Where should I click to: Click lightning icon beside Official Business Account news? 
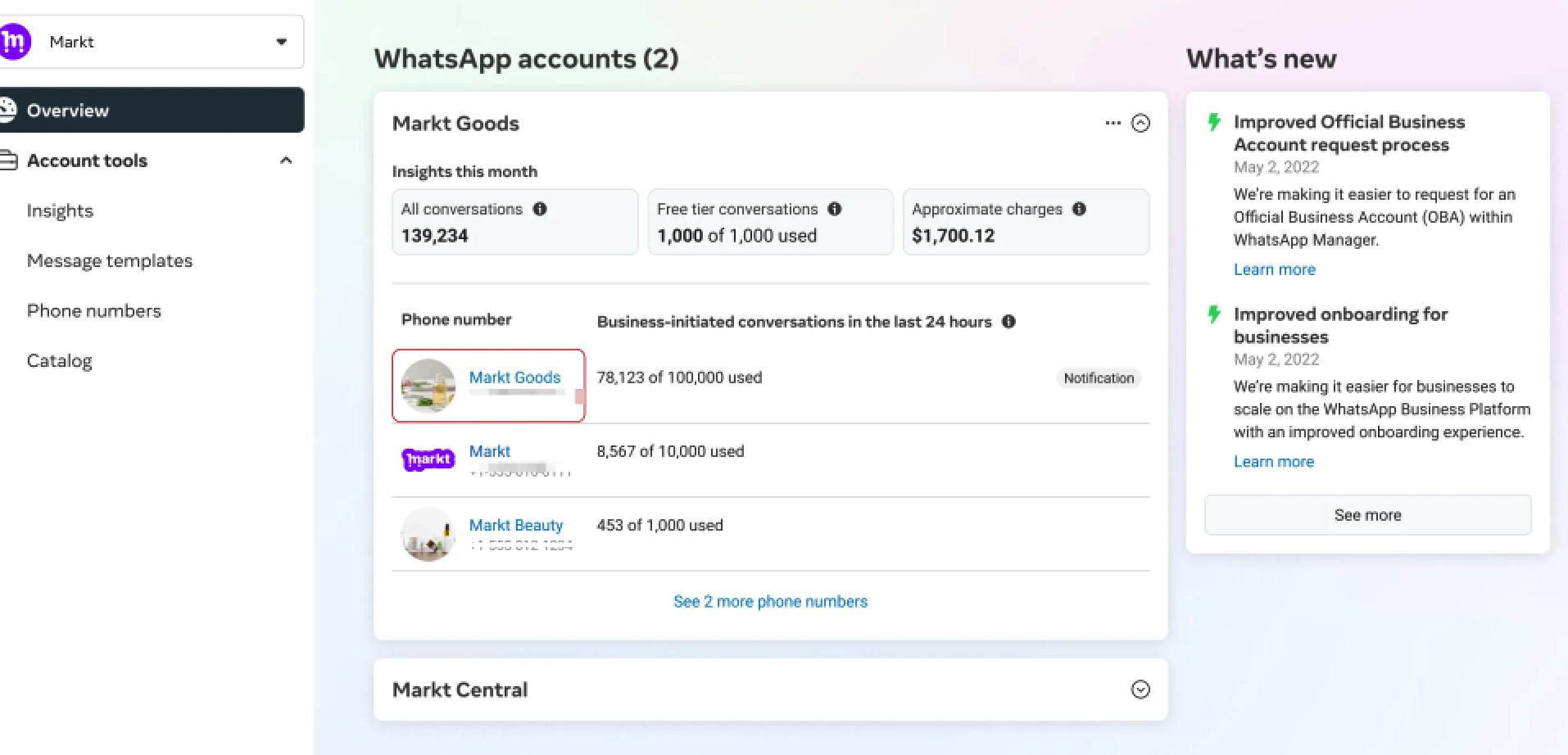point(1214,122)
